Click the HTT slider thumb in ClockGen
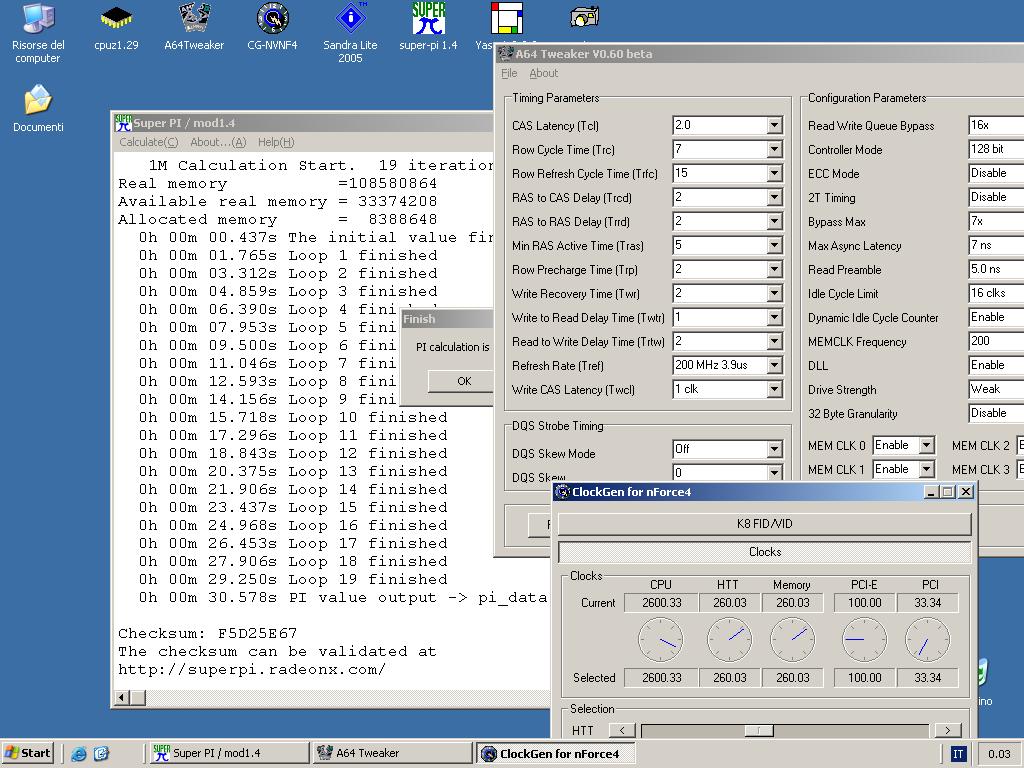Screen dimensions: 1024x768 coord(760,730)
